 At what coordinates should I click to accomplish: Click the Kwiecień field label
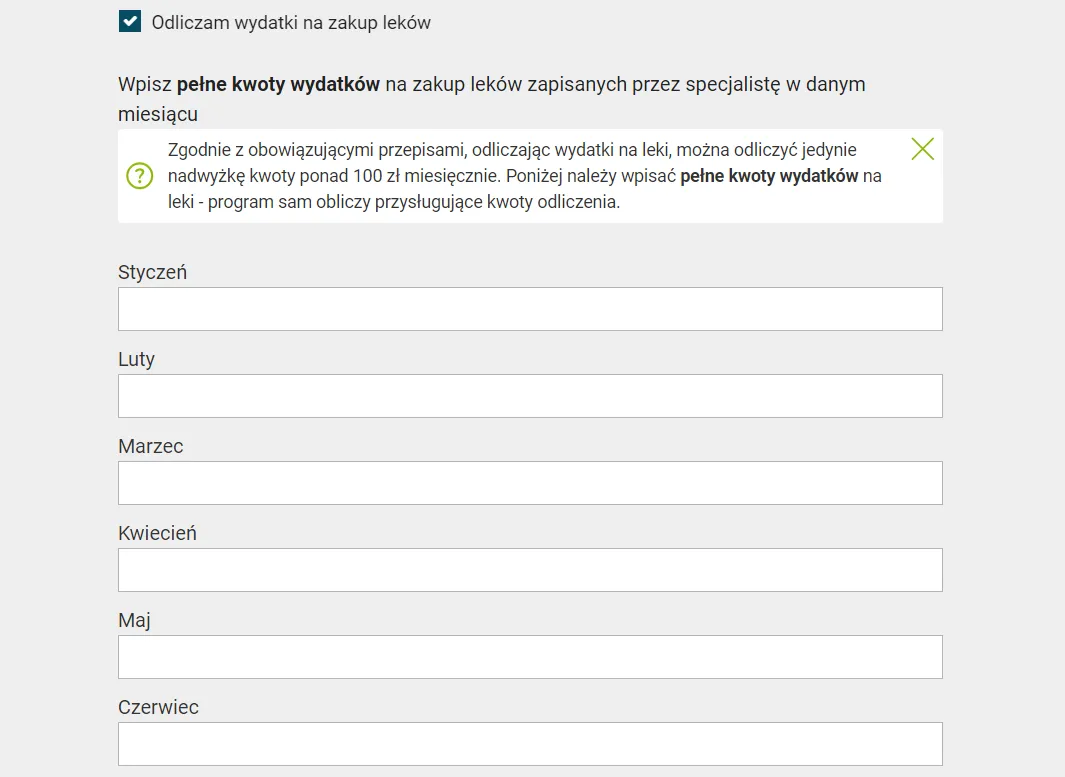157,533
